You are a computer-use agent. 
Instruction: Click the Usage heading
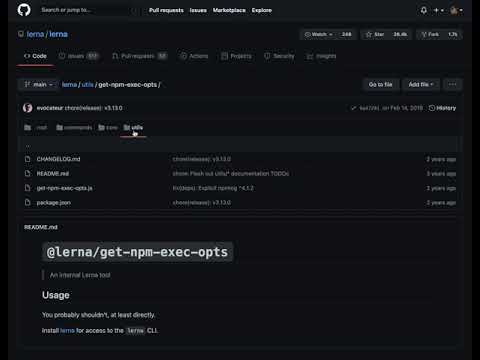(x=56, y=295)
